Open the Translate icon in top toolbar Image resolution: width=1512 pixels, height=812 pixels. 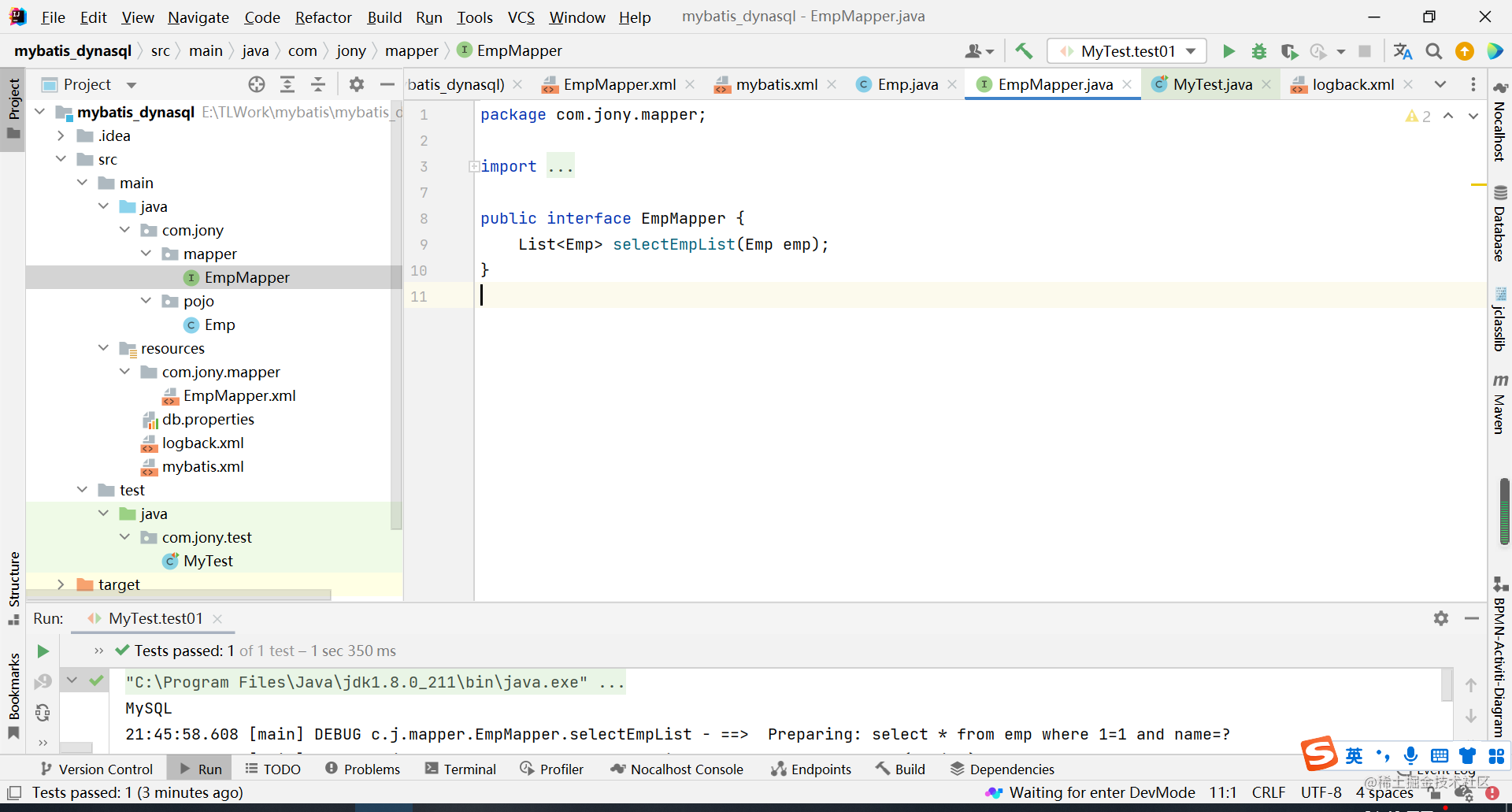point(1403,51)
